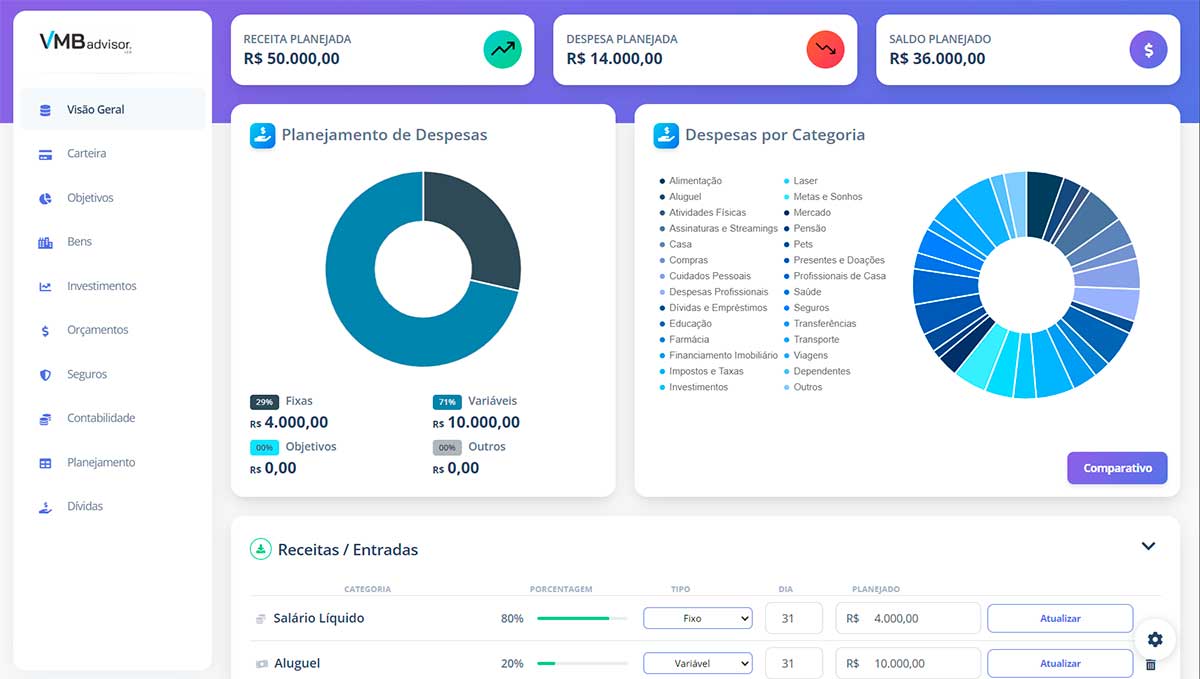Click the 71% Variáveis badge
The height and width of the screenshot is (679, 1200).
447,402
